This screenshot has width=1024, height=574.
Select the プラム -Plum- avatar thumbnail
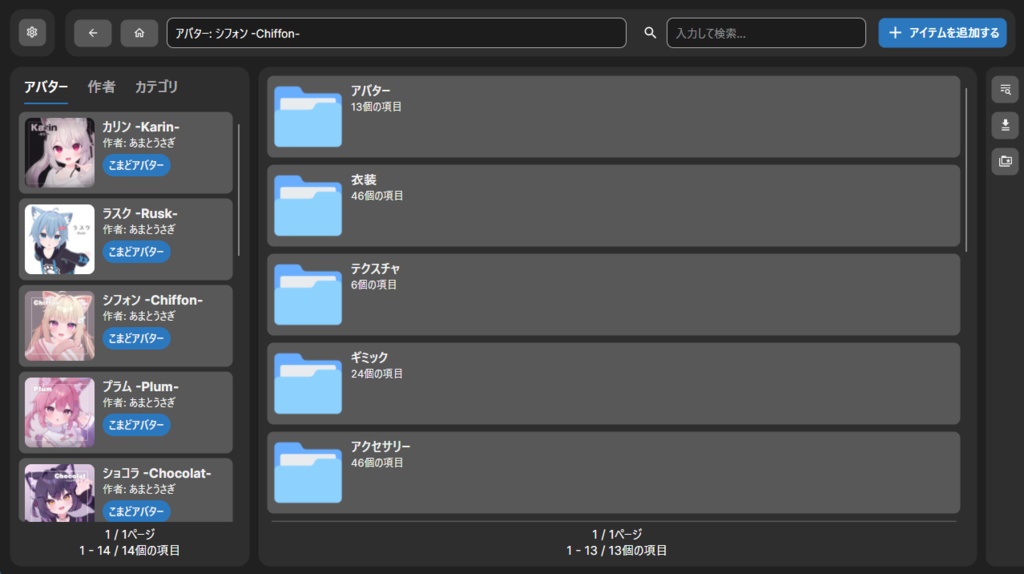[59, 412]
